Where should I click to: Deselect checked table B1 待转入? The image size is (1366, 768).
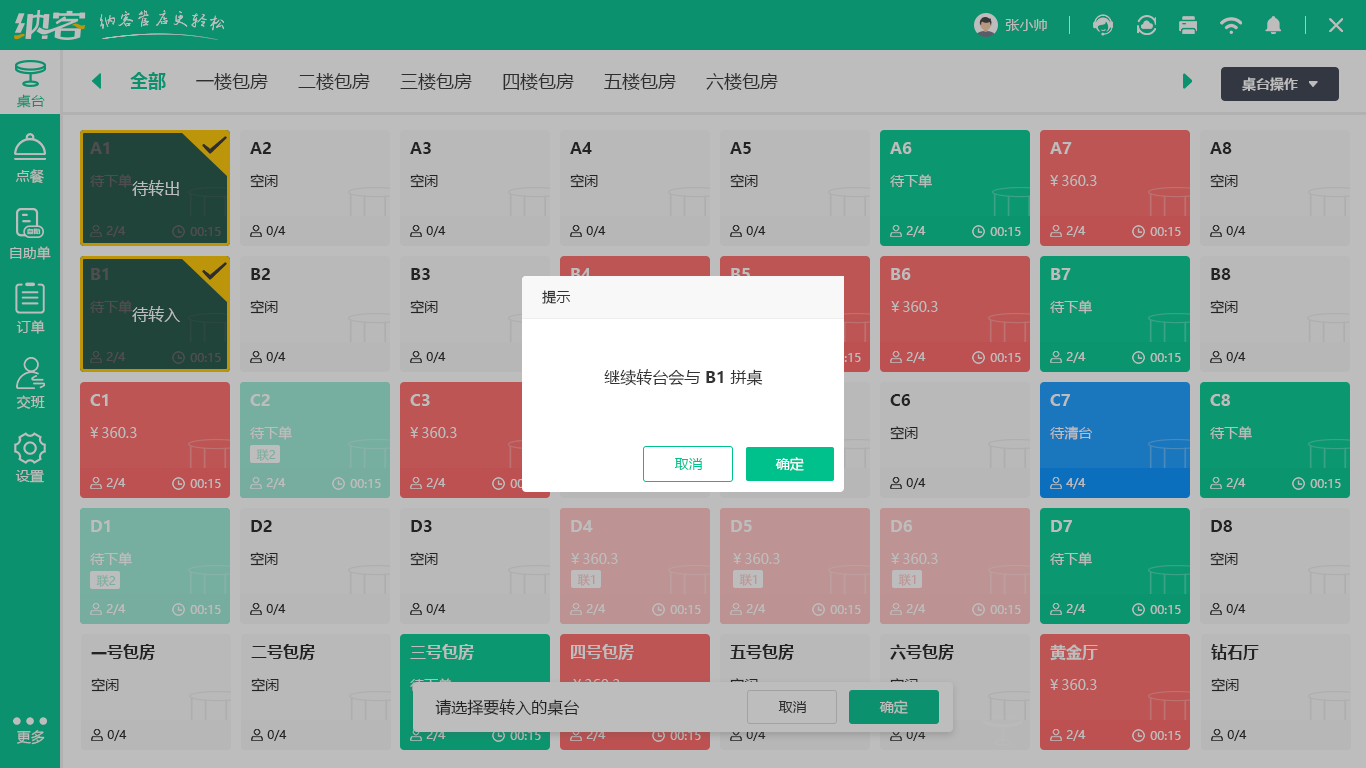pyautogui.click(x=155, y=314)
